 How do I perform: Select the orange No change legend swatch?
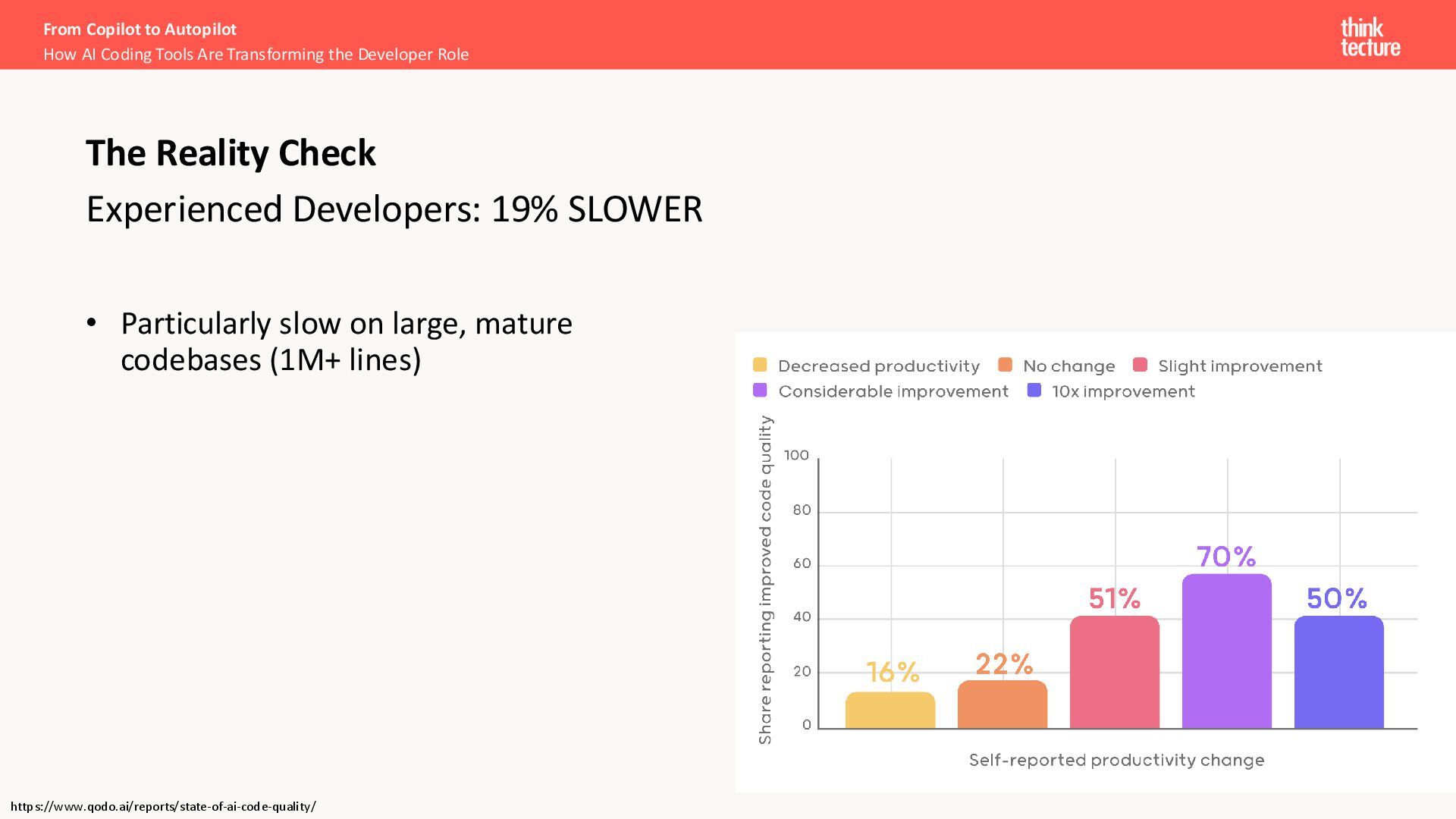coord(1006,365)
